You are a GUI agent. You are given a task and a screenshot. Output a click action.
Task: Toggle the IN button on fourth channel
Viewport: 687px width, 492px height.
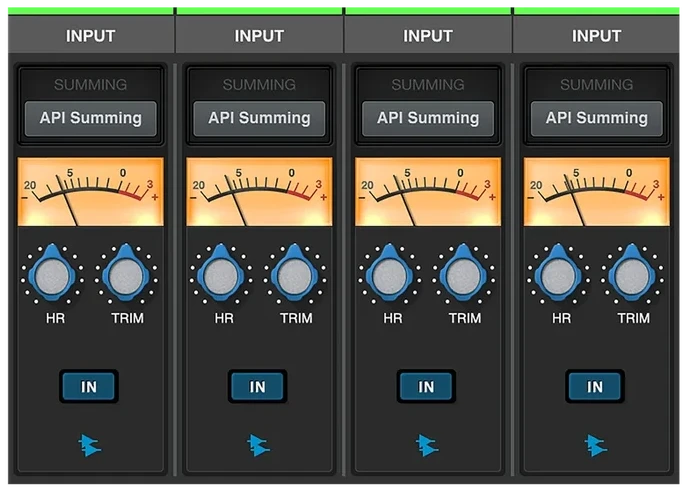(595, 386)
